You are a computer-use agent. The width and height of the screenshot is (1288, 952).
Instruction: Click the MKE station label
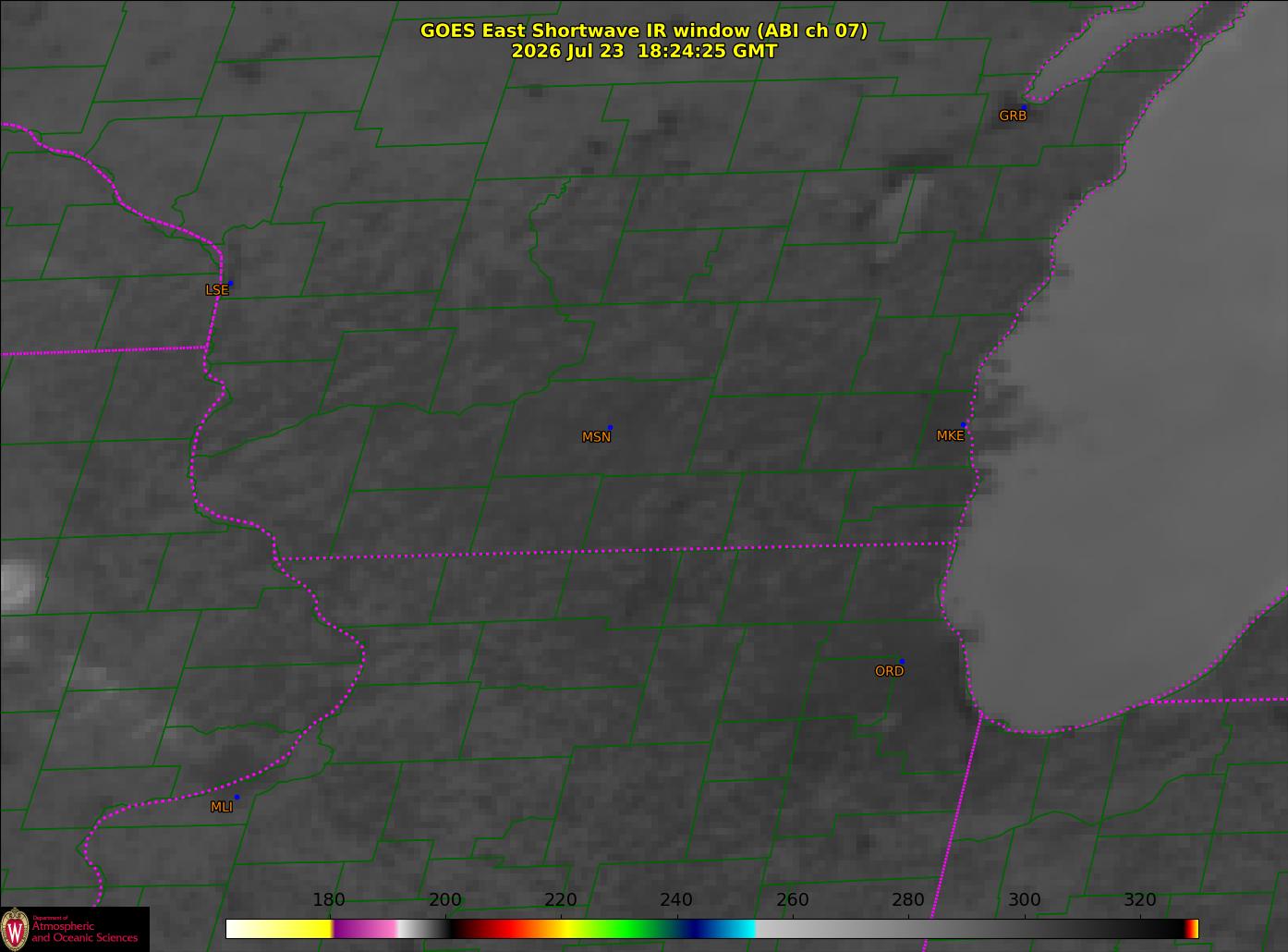(950, 435)
